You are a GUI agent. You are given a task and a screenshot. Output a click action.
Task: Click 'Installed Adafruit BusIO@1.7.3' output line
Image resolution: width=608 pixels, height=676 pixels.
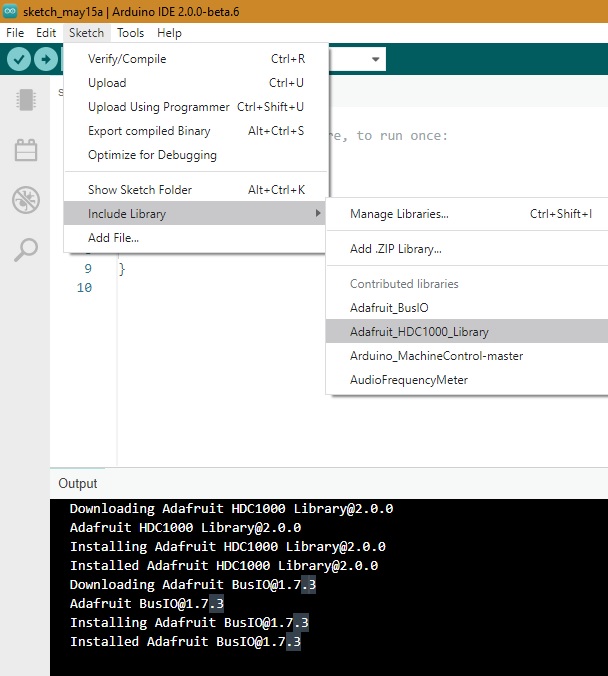(x=185, y=642)
